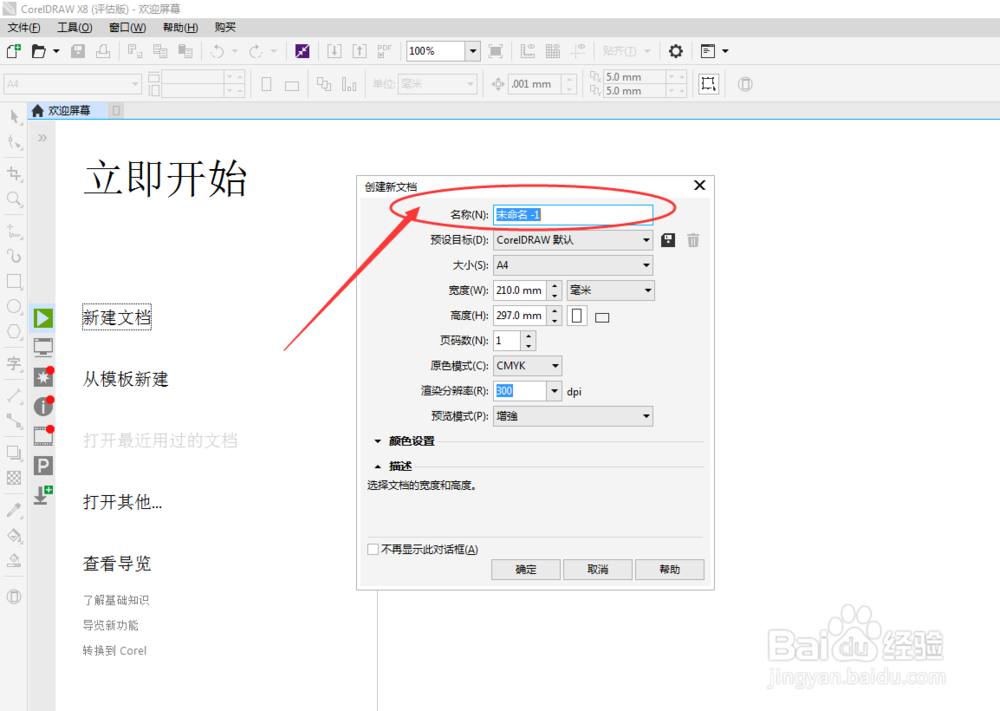The height and width of the screenshot is (711, 1000).
Task: Click the green Get Started play icon
Action: [x=43, y=318]
